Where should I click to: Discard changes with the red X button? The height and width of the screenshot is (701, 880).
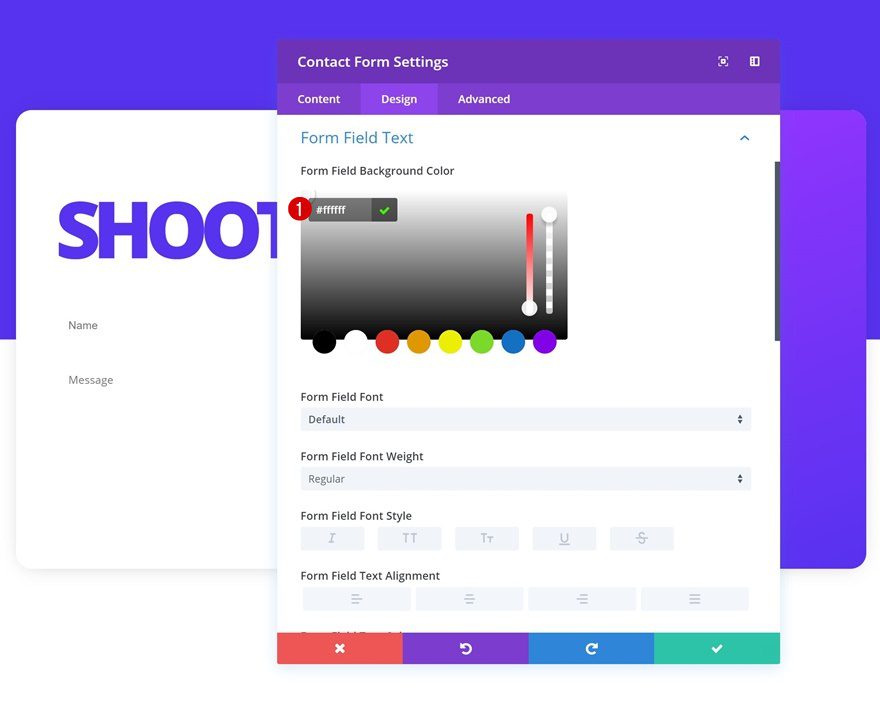339,648
